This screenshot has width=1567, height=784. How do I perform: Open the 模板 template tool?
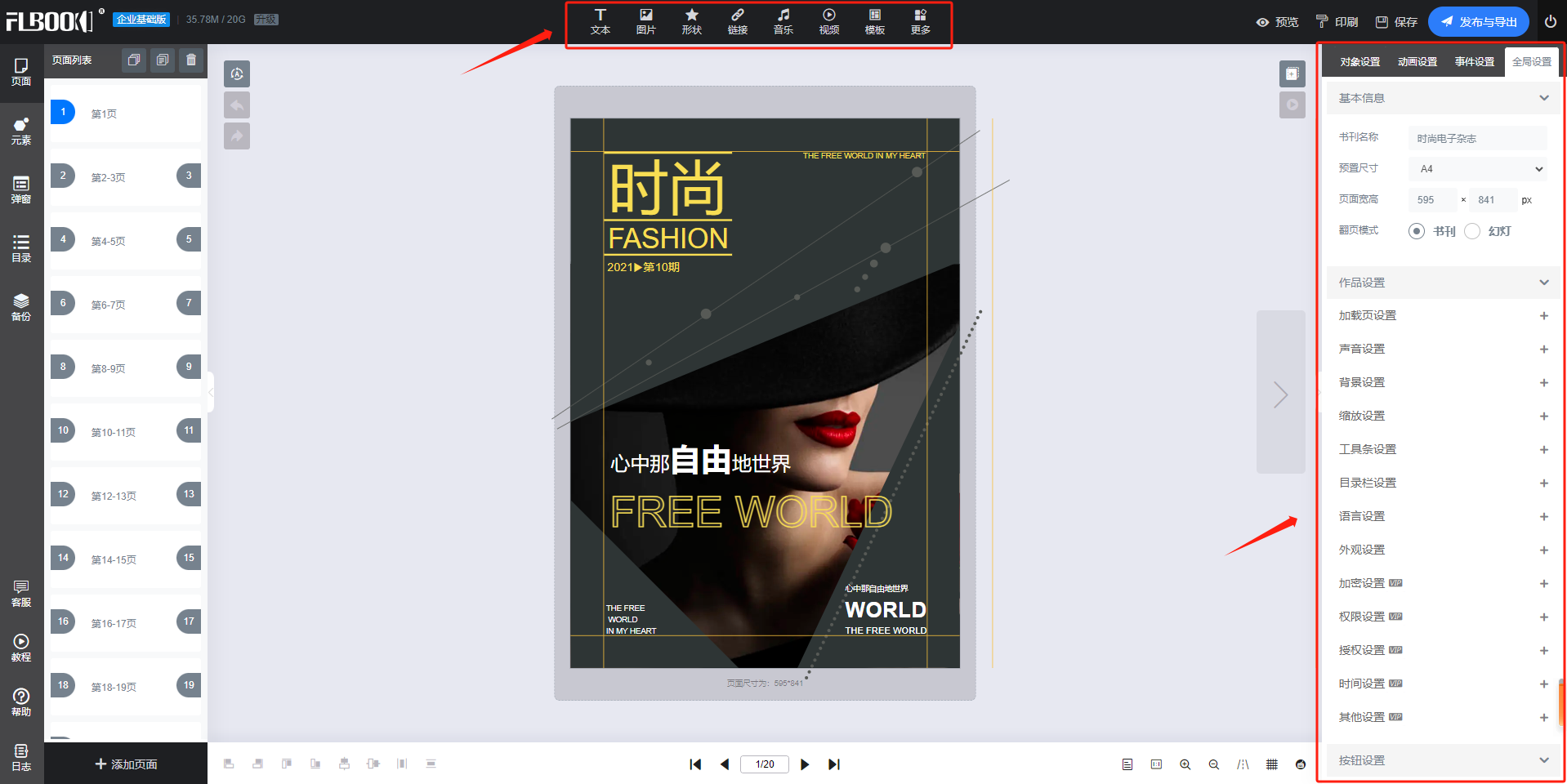tap(875, 22)
